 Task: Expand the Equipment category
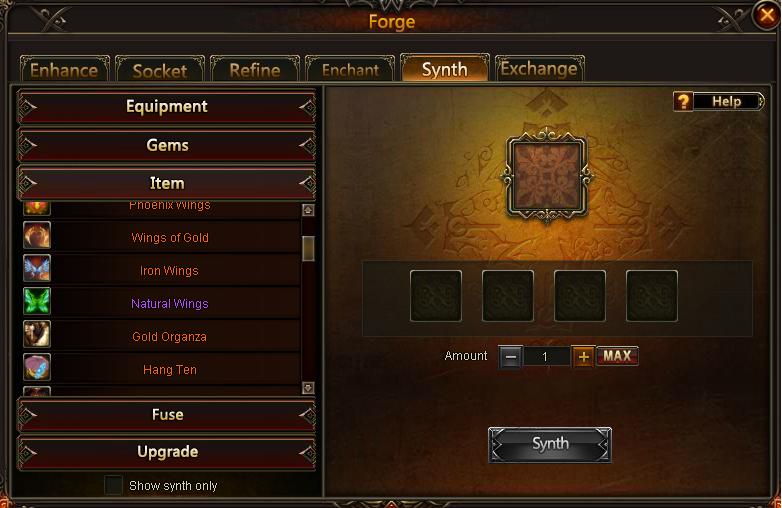167,106
